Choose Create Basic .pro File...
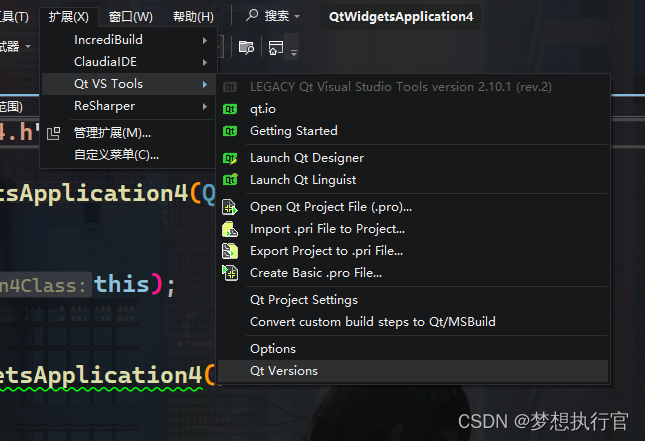The image size is (645, 441). point(413,273)
